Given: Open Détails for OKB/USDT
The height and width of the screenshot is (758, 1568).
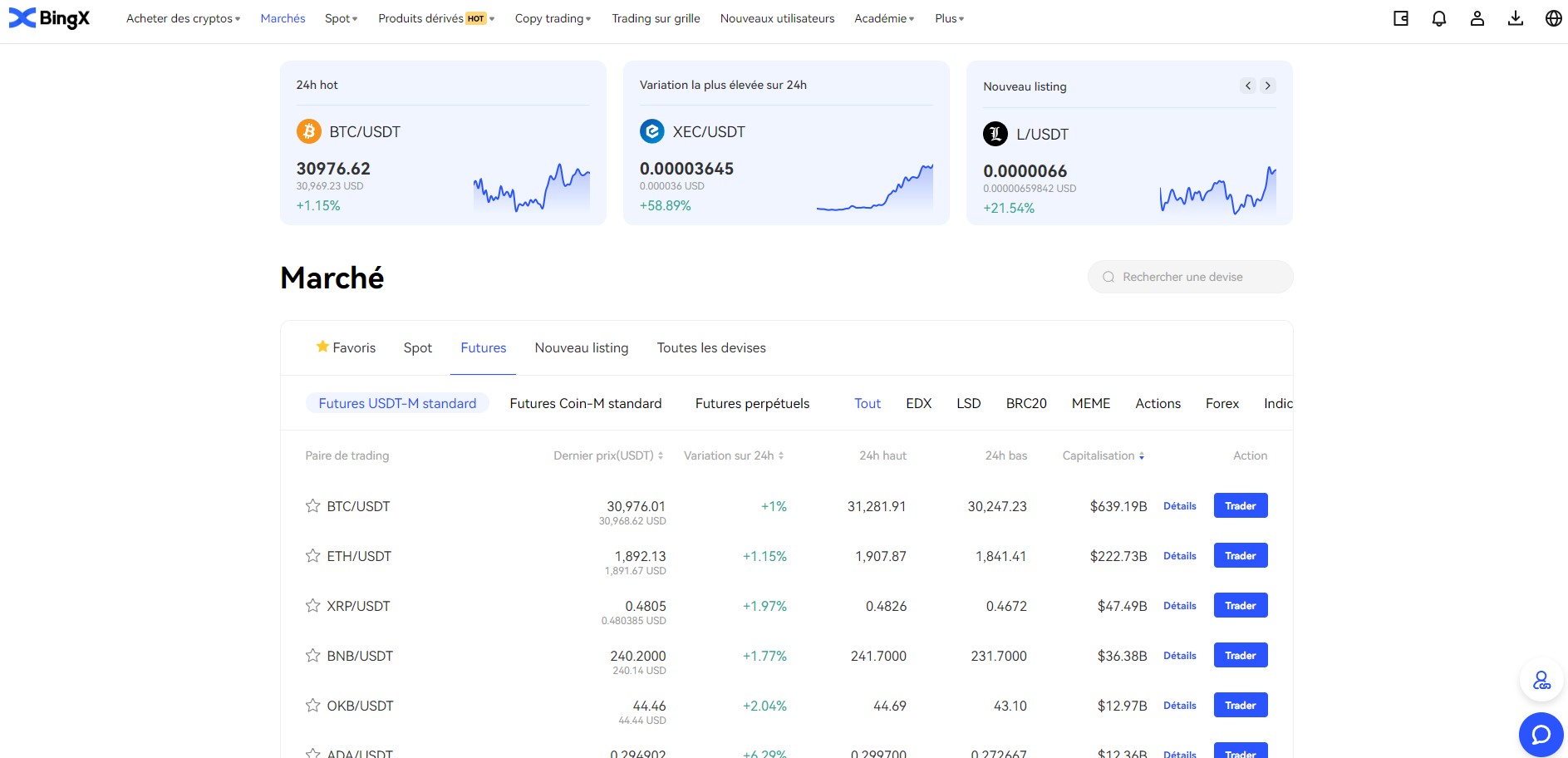Looking at the screenshot, I should click(x=1180, y=705).
